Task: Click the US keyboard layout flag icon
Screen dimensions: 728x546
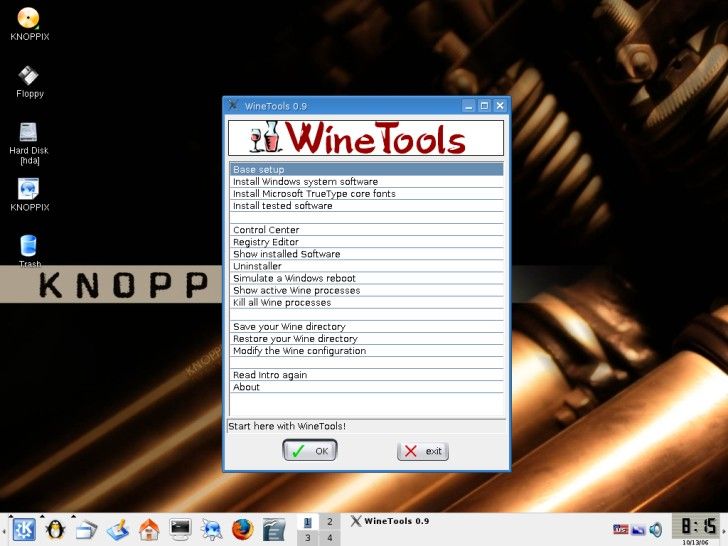Action: 621,529
